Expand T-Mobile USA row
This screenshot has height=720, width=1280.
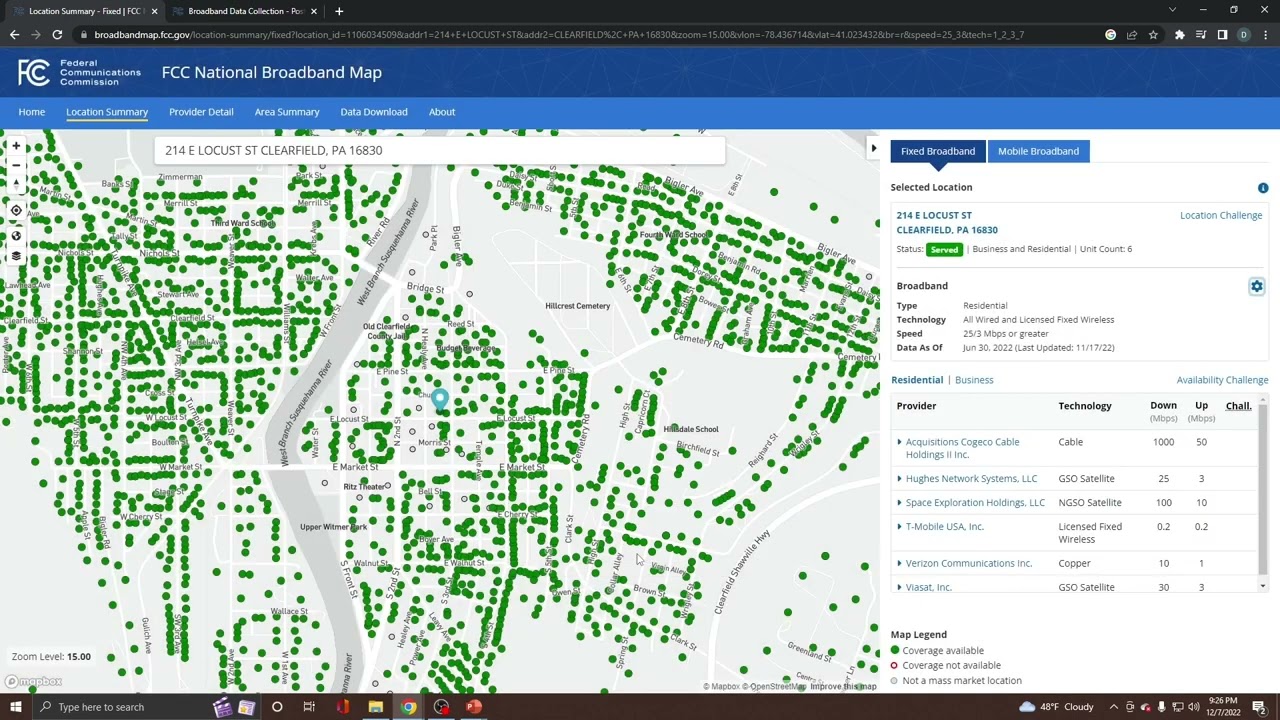coord(899,527)
